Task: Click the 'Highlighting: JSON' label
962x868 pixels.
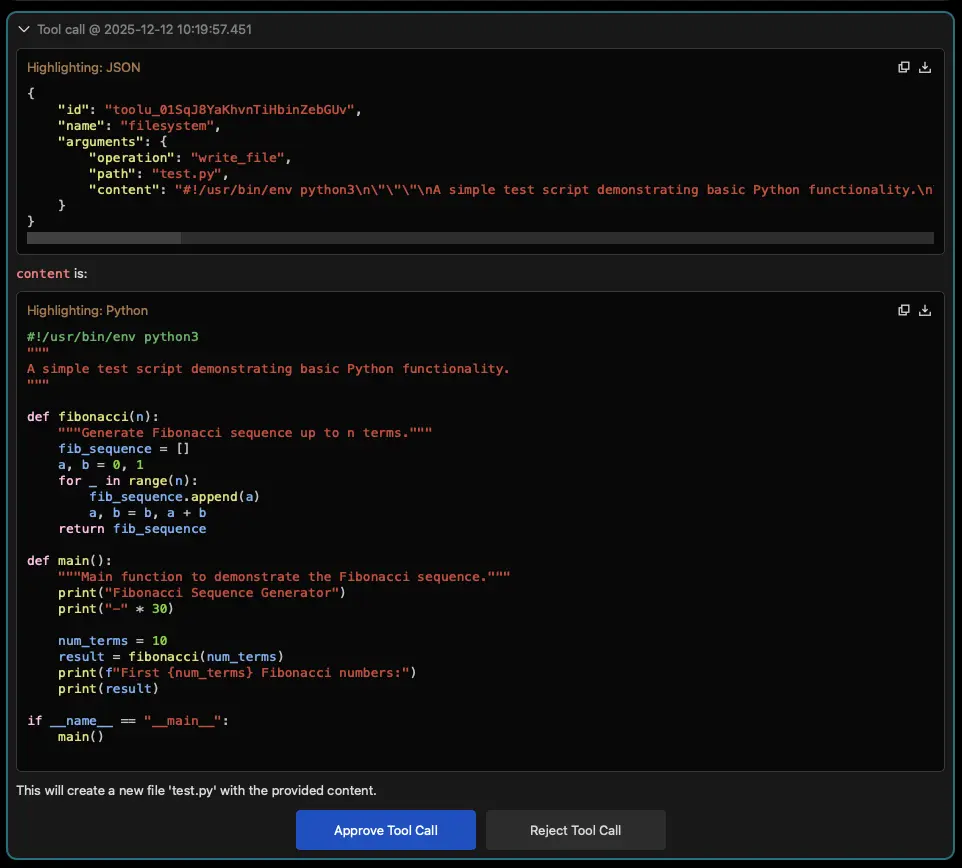Action: coord(82,67)
